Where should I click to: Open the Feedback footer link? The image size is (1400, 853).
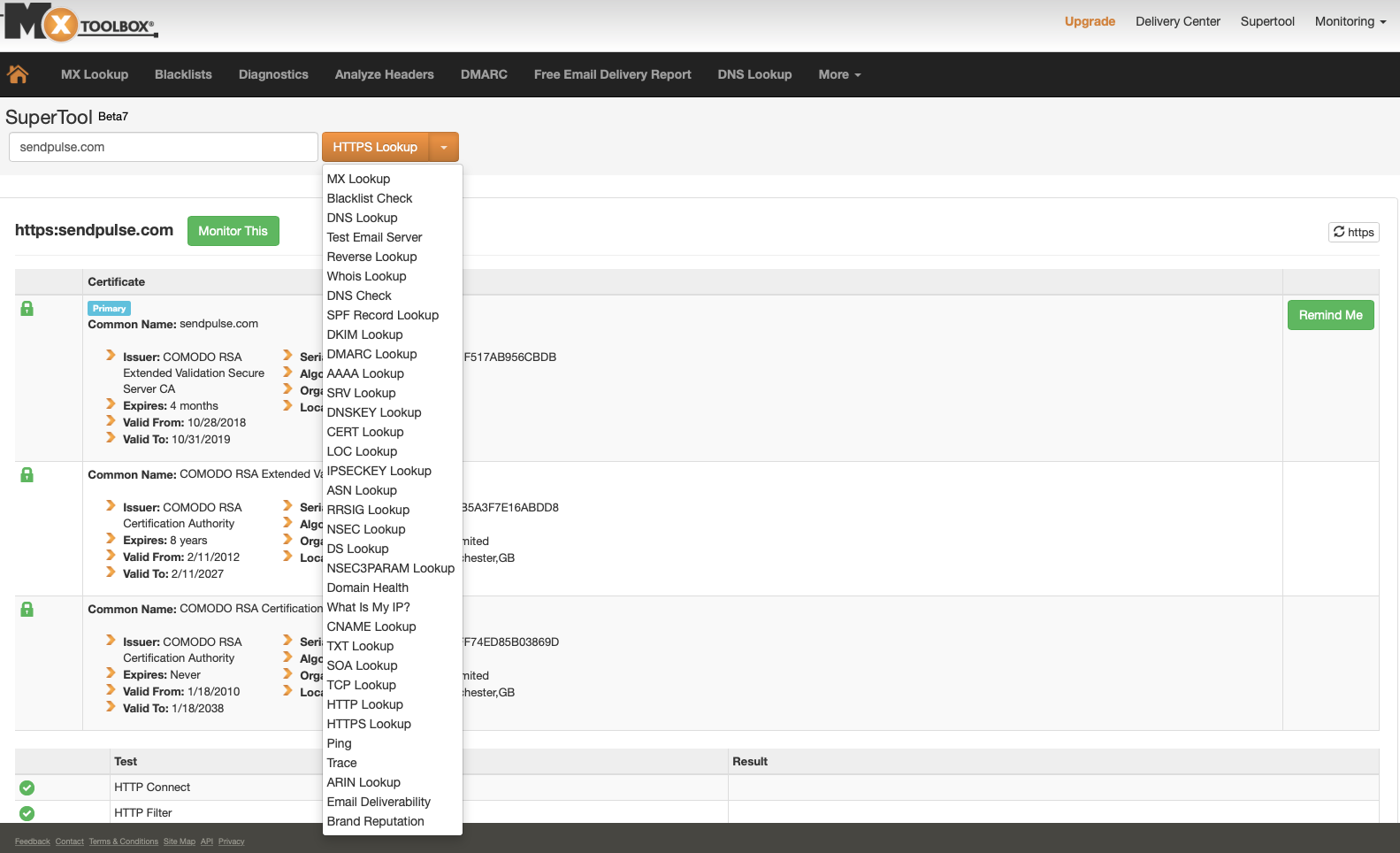33,841
